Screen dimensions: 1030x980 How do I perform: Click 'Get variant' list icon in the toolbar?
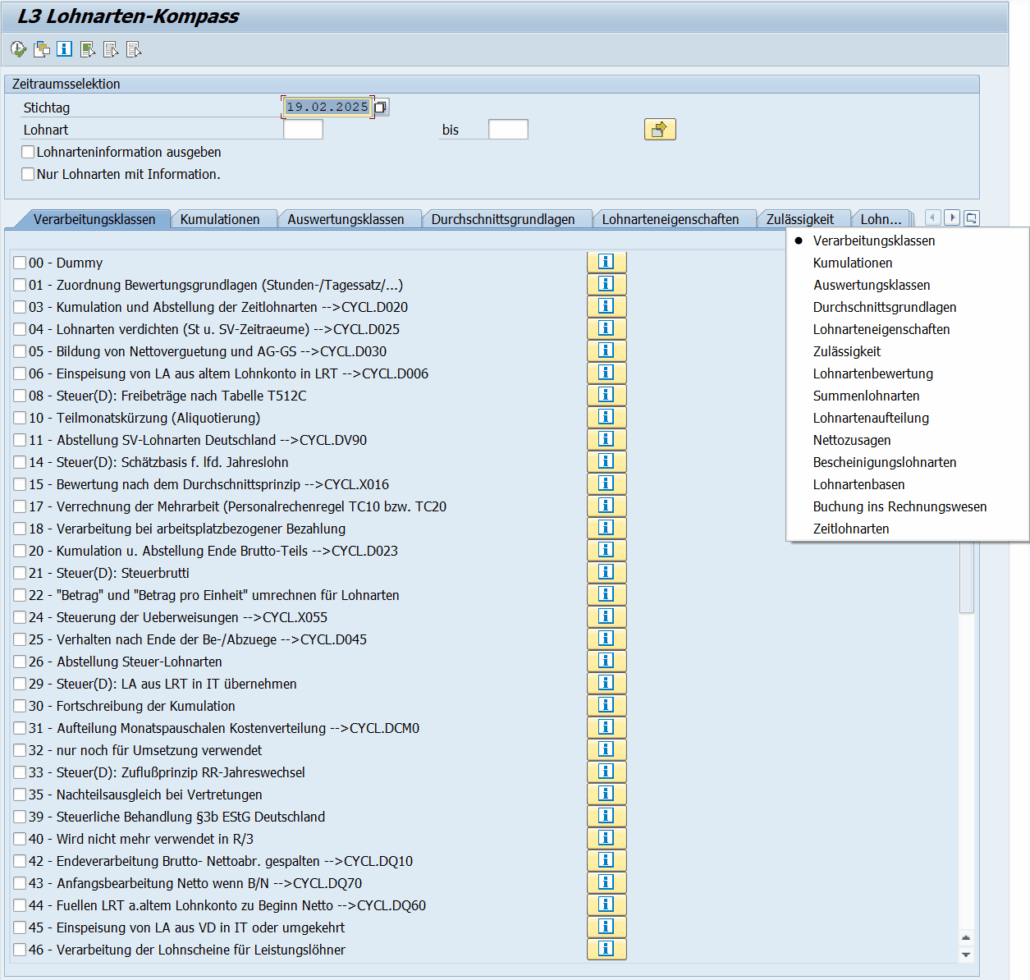tap(87, 49)
